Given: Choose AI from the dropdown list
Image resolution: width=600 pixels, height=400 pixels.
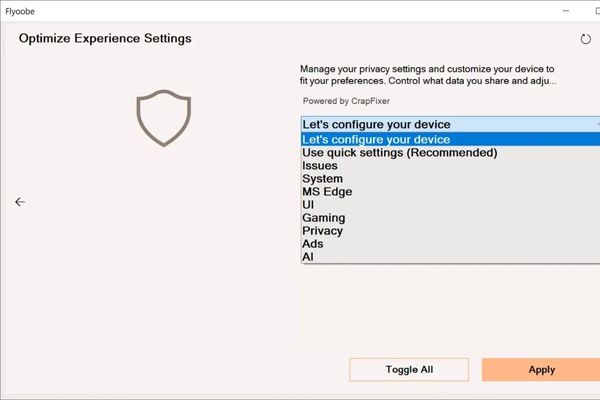Looking at the screenshot, I should point(308,257).
